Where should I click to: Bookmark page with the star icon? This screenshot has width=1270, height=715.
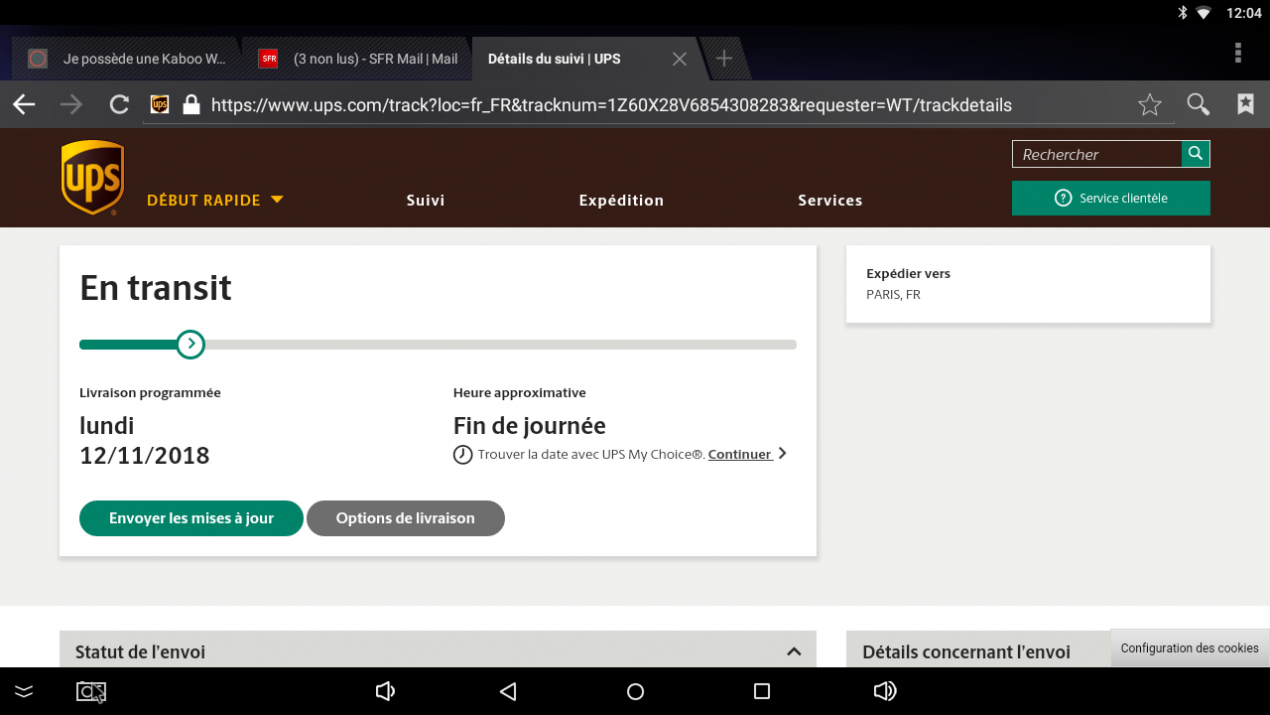coord(1150,105)
